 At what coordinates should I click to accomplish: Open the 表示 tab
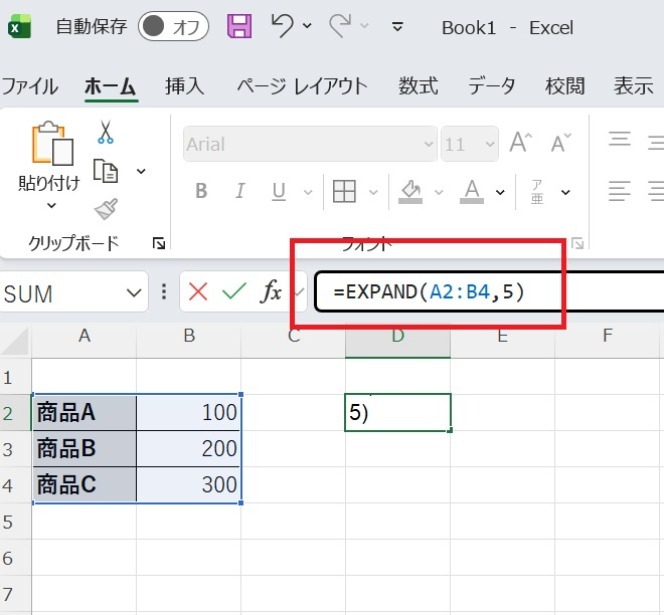coord(634,86)
